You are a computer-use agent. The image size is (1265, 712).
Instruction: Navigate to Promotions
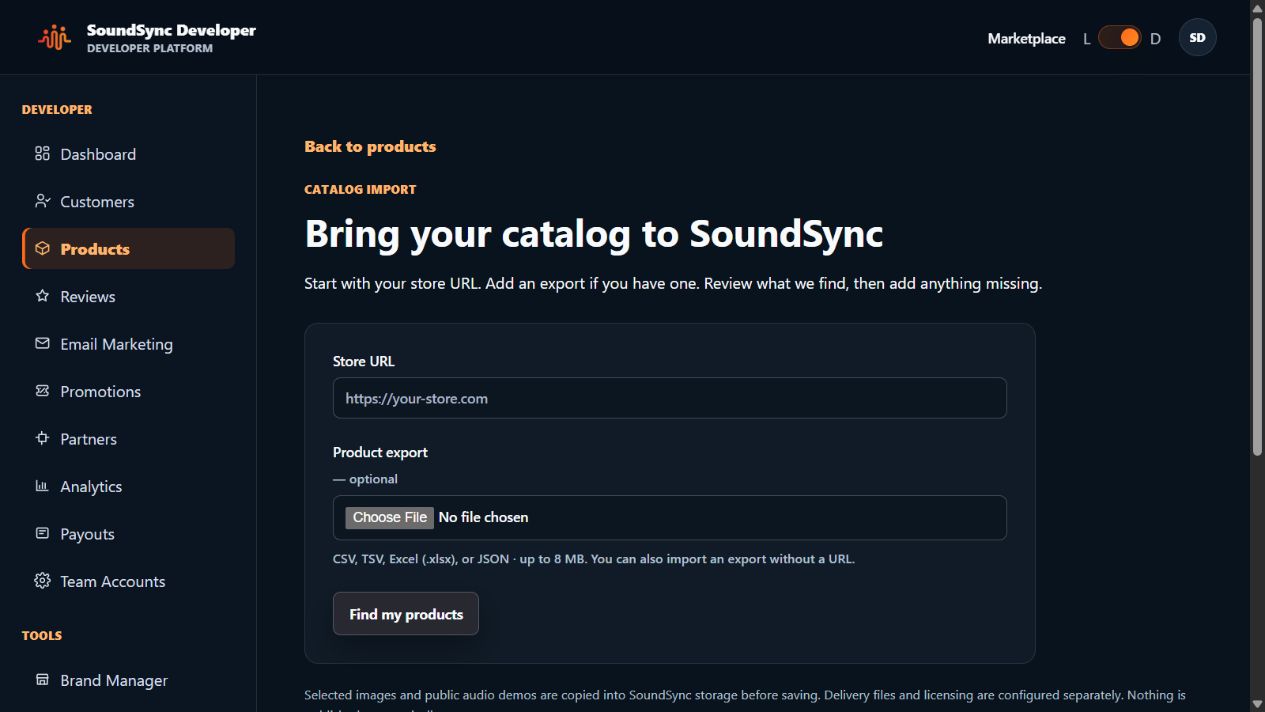pyautogui.click(x=128, y=391)
